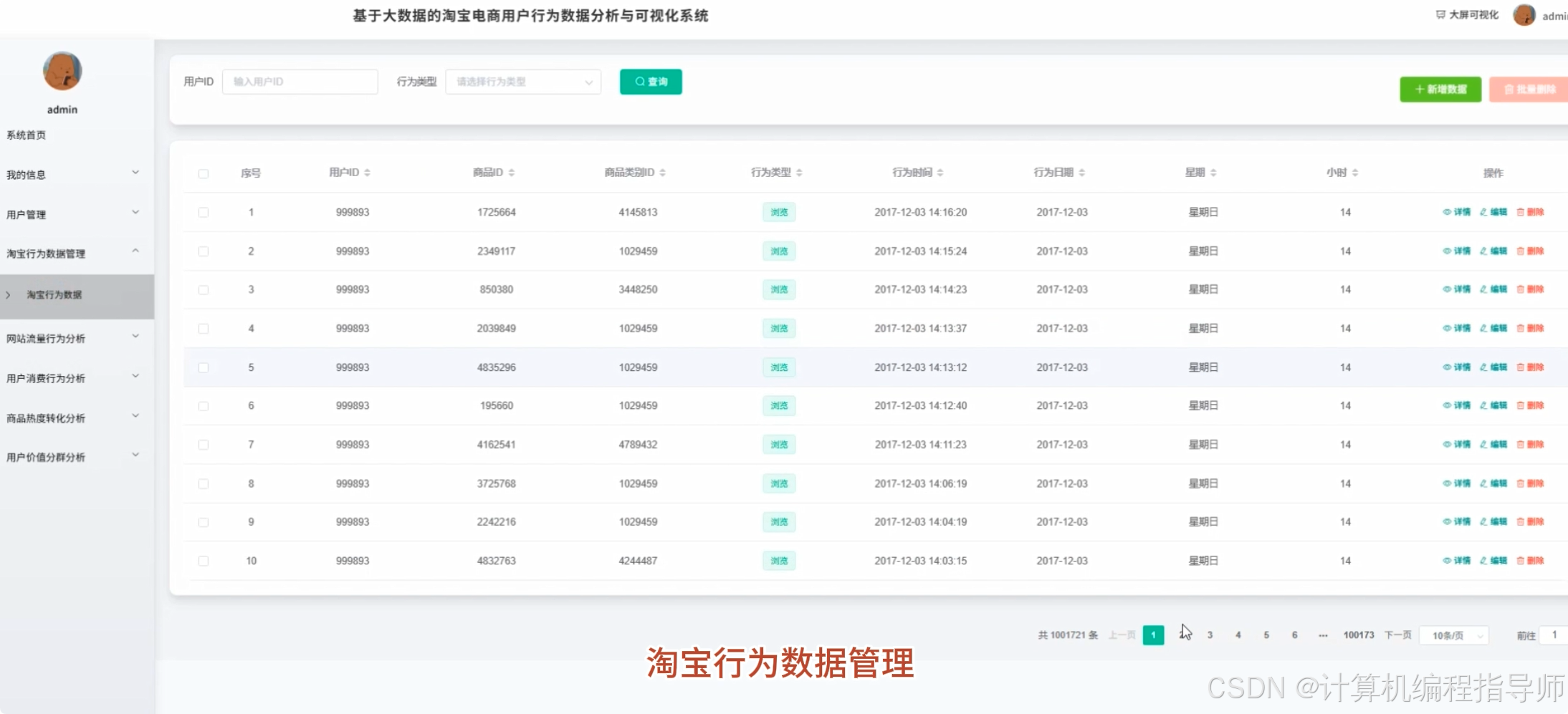Select current page 1 in pagination
The width and height of the screenshot is (1568, 714).
[x=1153, y=635]
